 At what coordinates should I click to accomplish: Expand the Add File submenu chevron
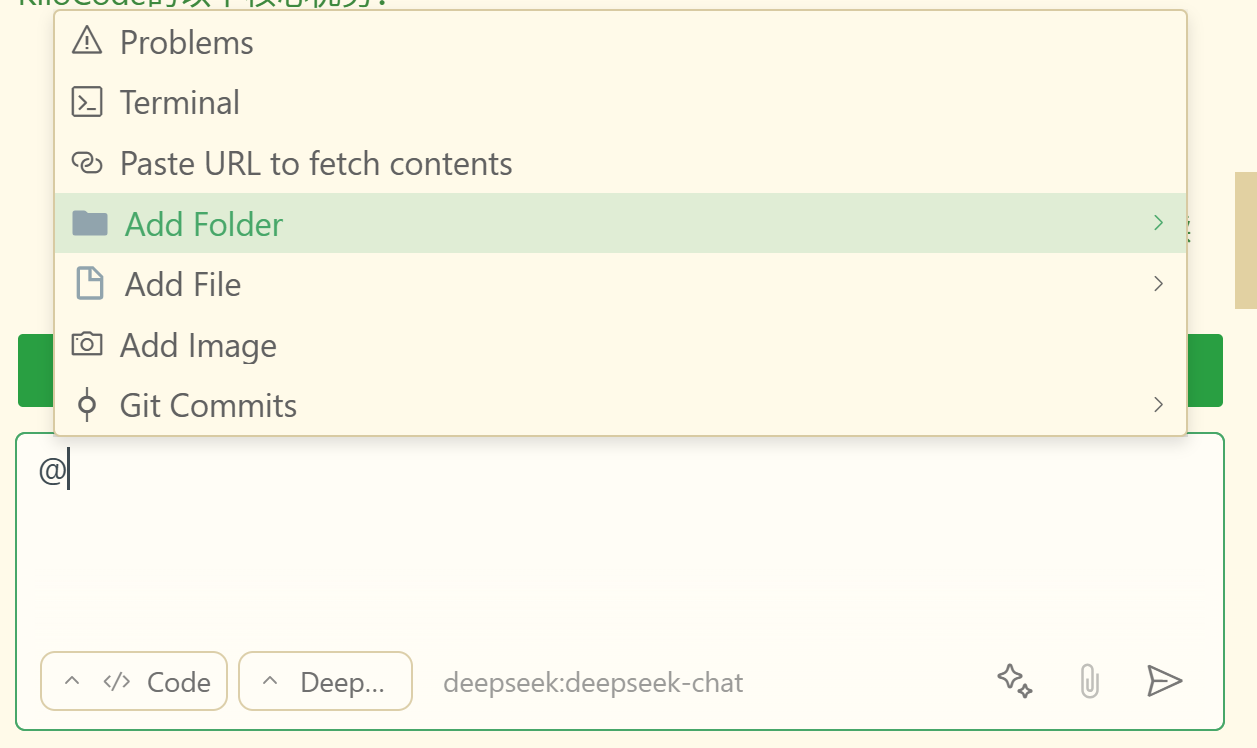click(x=1159, y=284)
